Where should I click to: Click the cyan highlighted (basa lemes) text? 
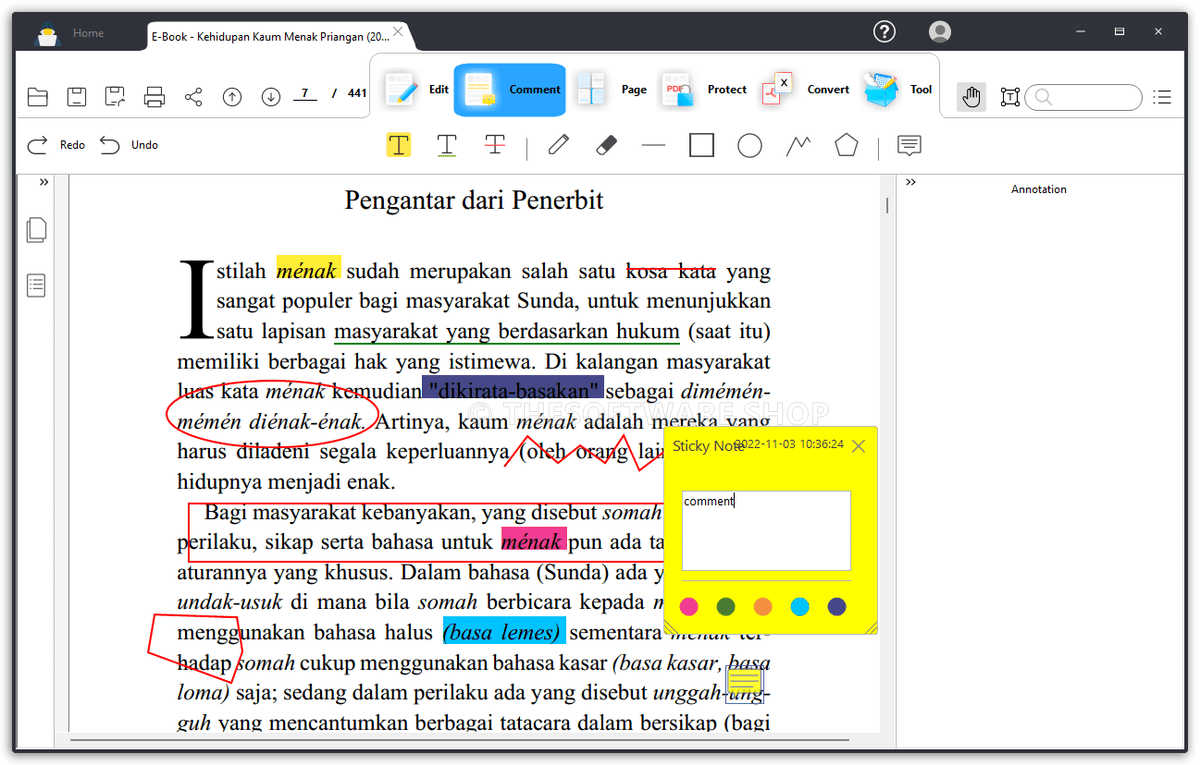pos(504,632)
